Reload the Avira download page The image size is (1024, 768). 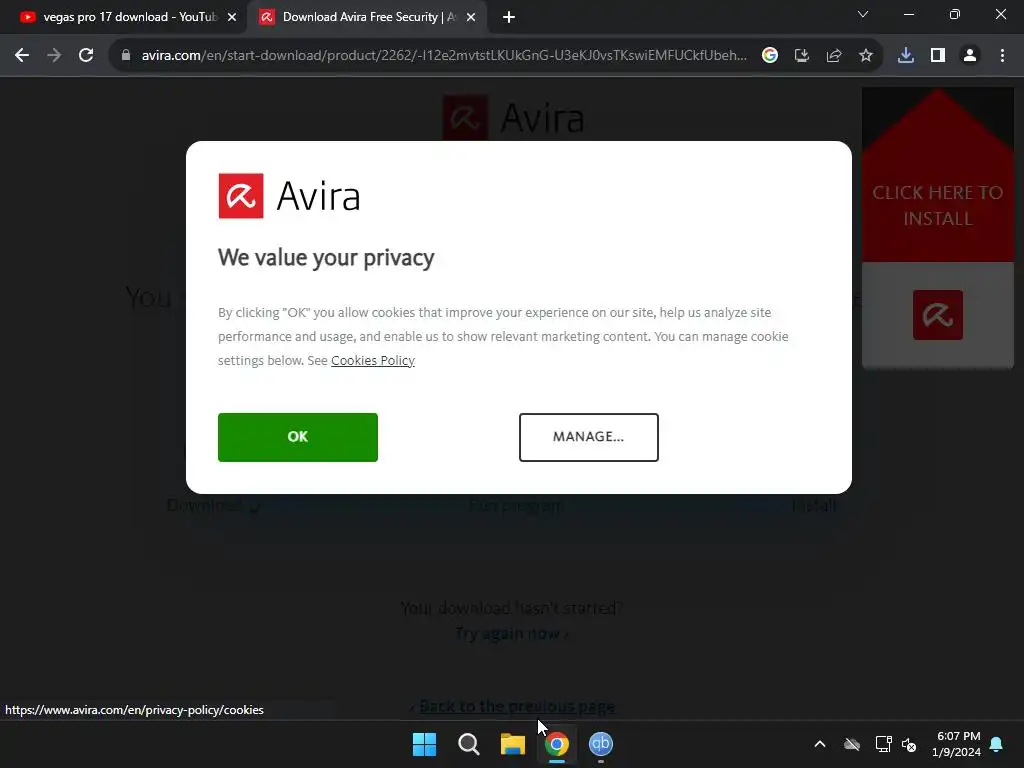pos(86,56)
